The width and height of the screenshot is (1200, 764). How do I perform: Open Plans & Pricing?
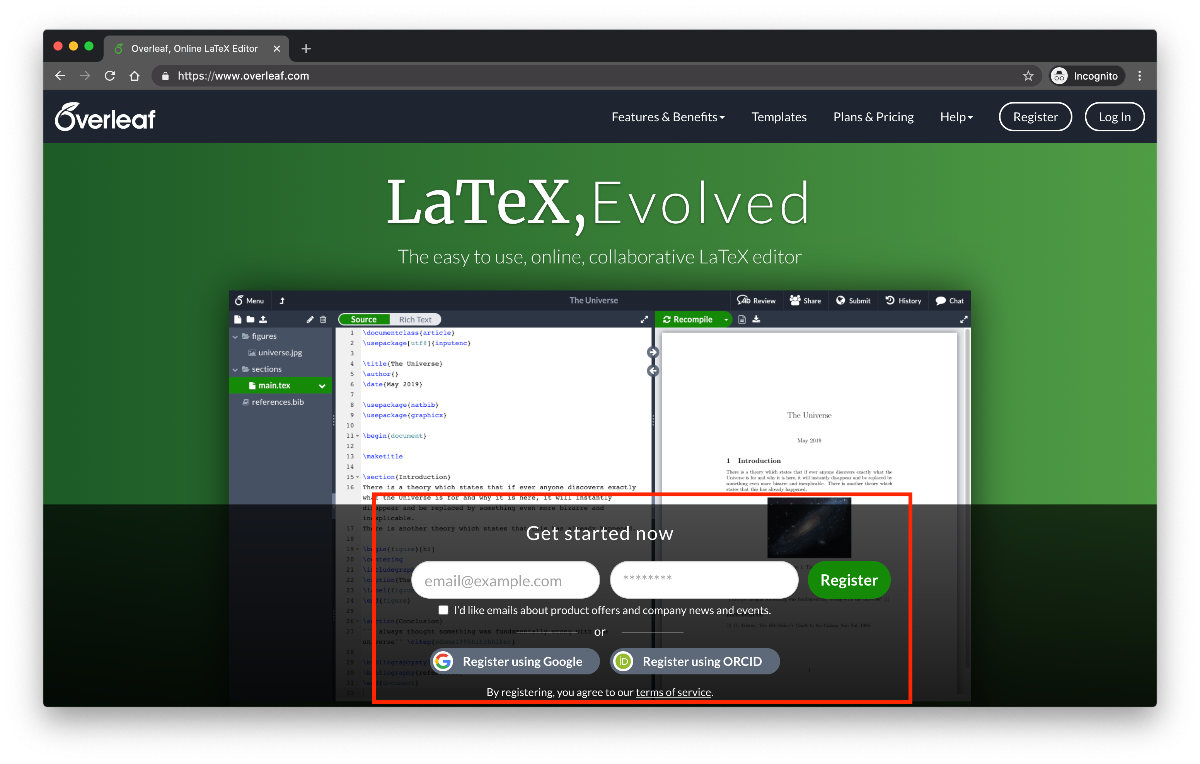point(873,117)
